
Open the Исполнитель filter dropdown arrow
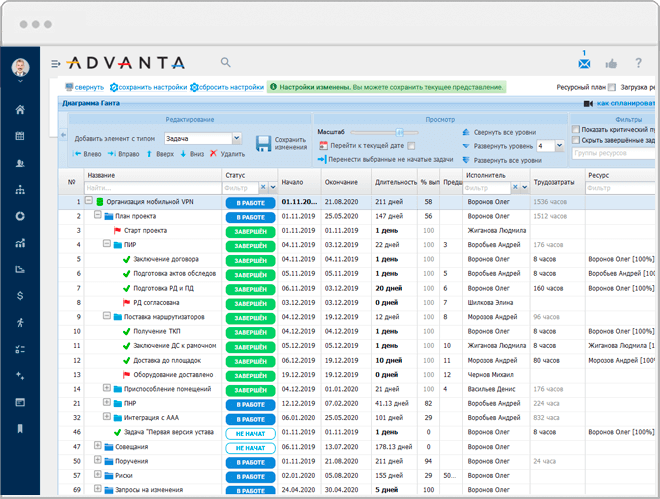click(x=524, y=187)
